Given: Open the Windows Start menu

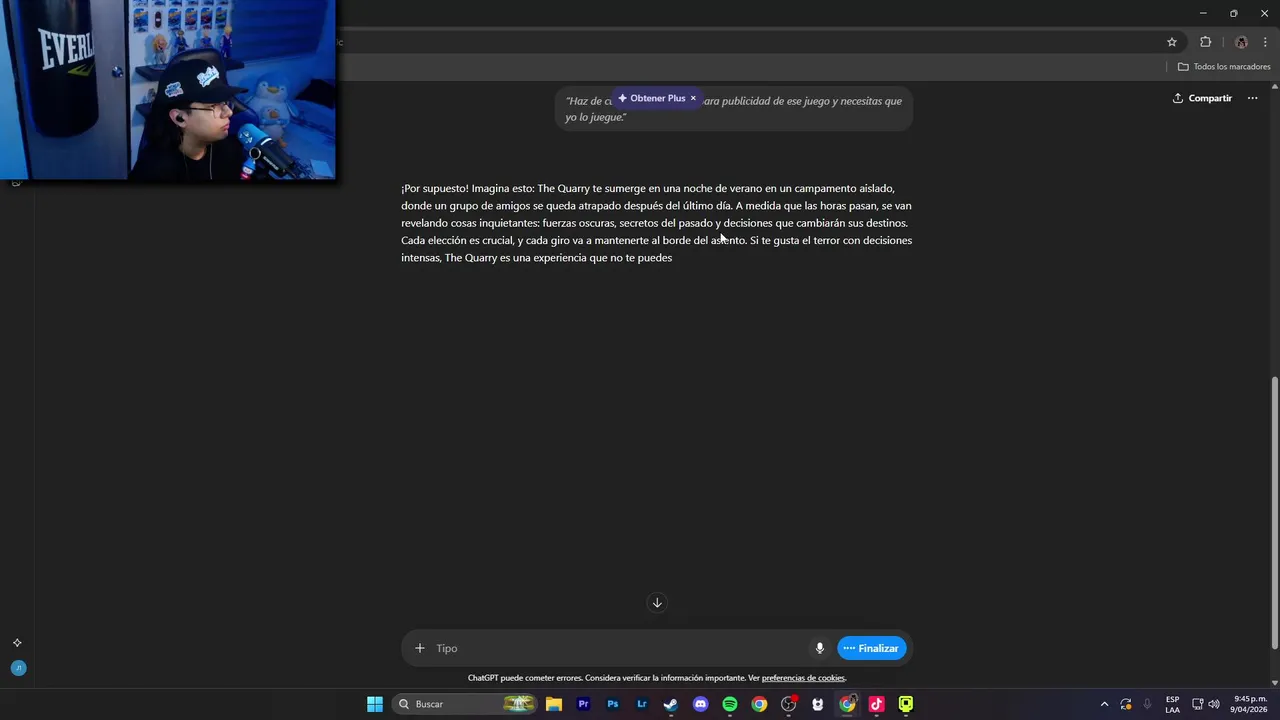Looking at the screenshot, I should coord(375,704).
